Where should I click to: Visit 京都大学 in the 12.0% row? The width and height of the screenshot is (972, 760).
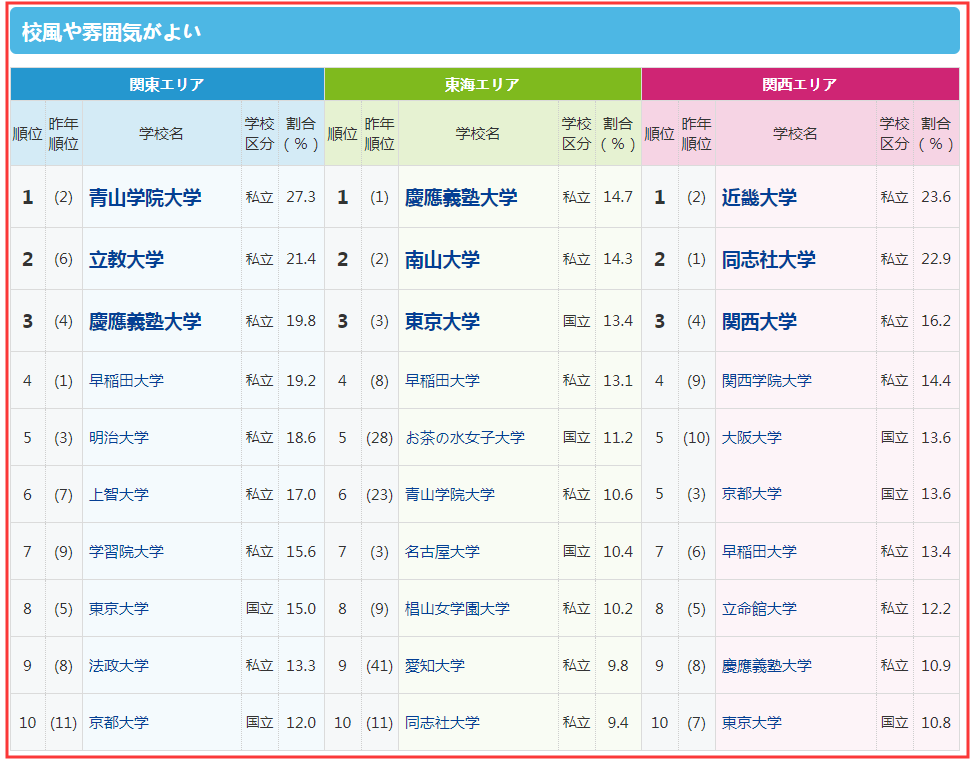pyautogui.click(x=119, y=723)
